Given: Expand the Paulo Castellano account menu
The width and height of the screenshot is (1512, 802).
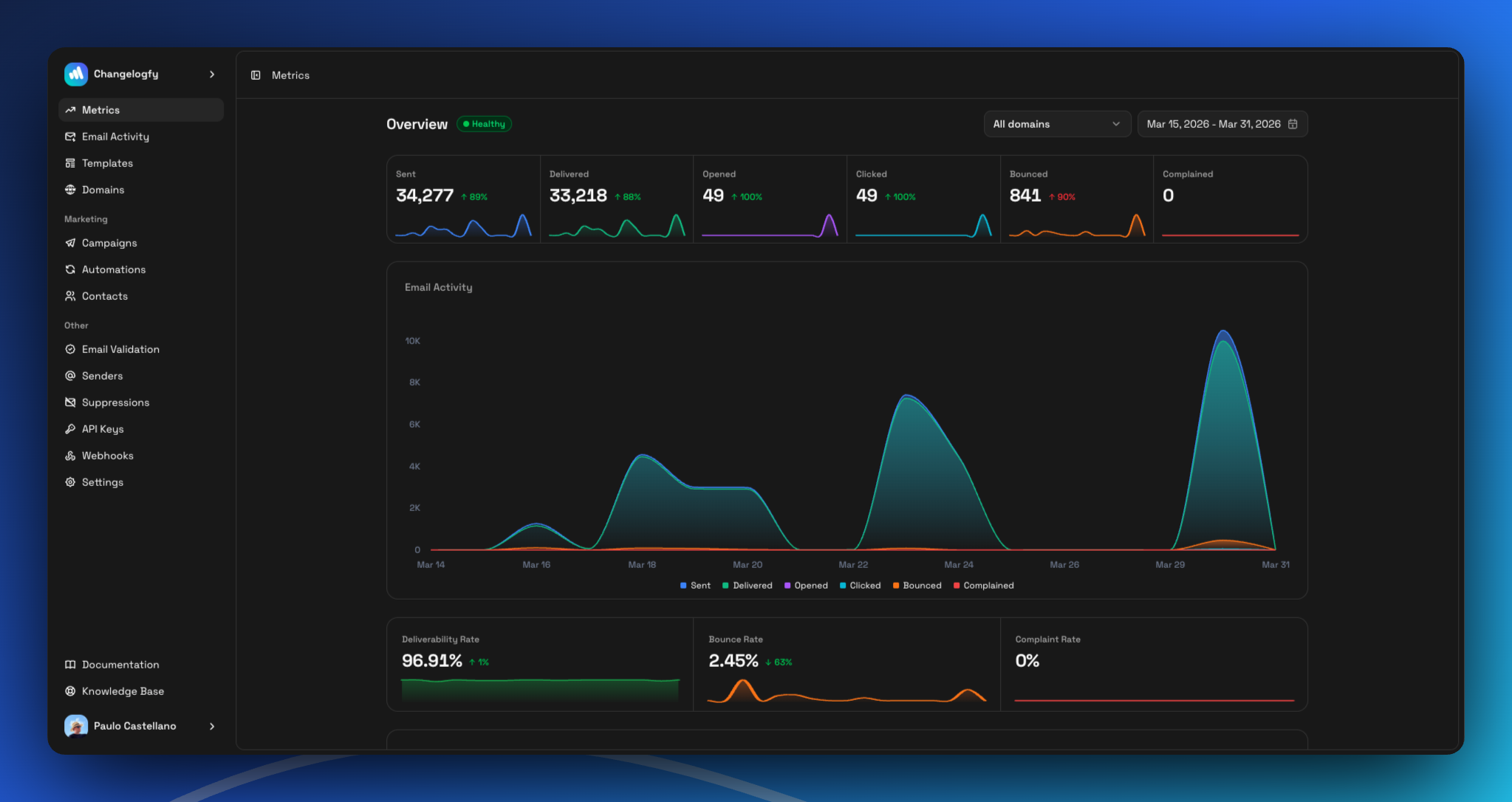Looking at the screenshot, I should 212,726.
